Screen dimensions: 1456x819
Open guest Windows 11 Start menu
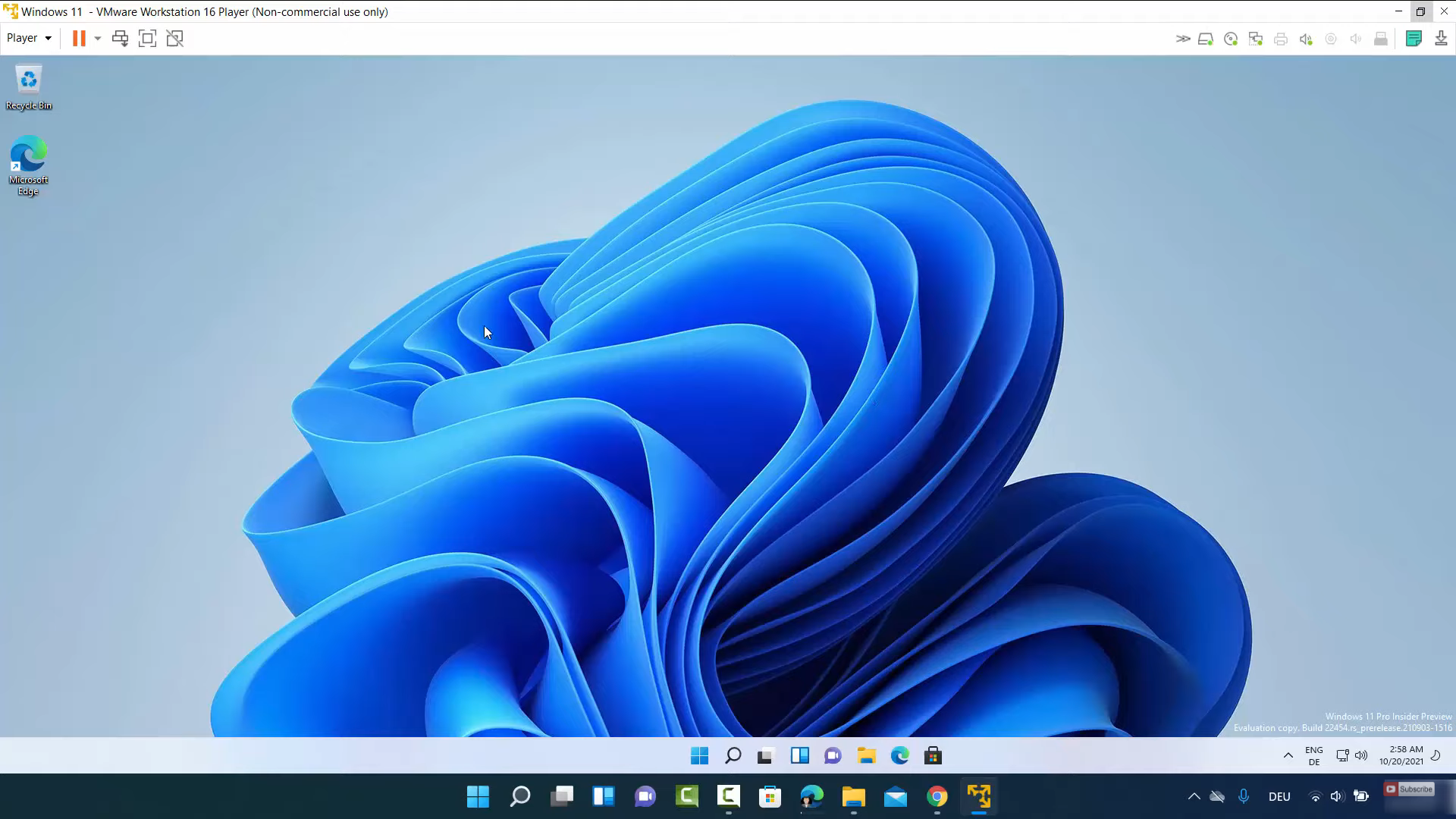(x=699, y=755)
